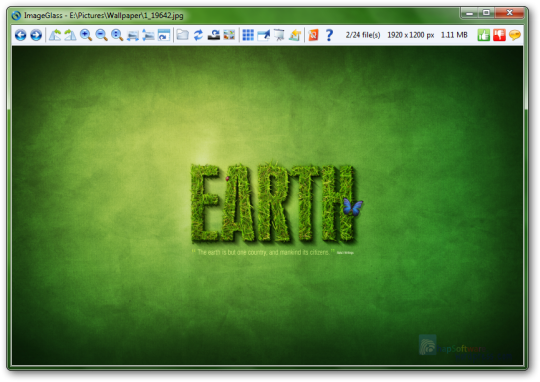Click the green thumbs-up like button

pyautogui.click(x=484, y=35)
